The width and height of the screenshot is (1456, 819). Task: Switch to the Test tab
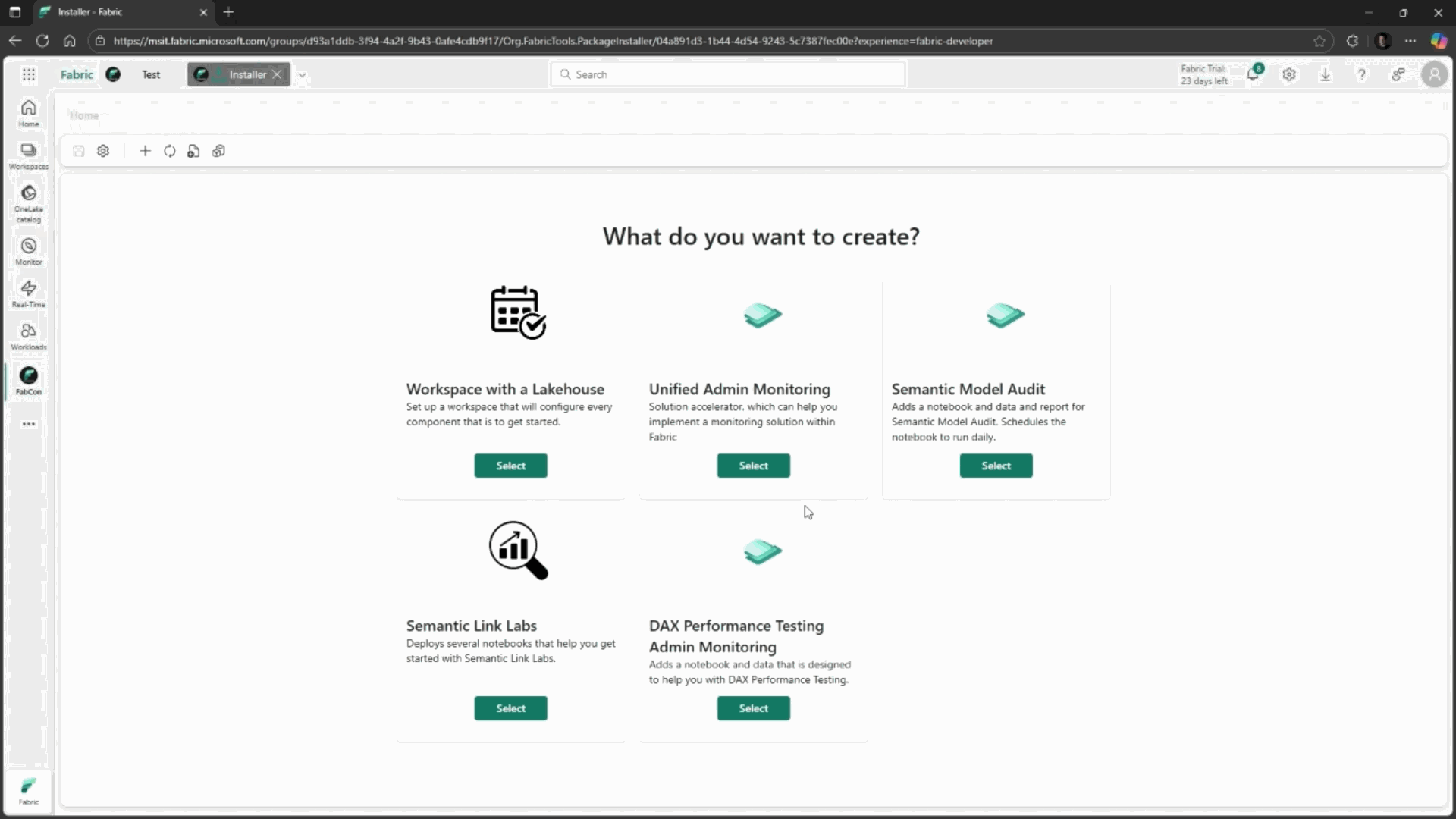(x=151, y=74)
